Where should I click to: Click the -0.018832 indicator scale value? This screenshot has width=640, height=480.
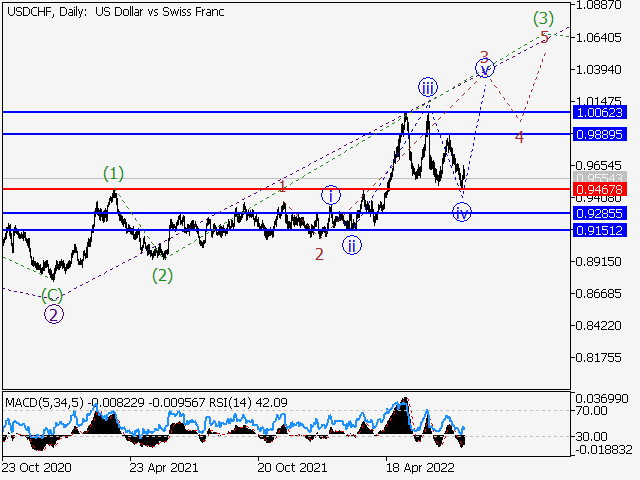pos(604,450)
